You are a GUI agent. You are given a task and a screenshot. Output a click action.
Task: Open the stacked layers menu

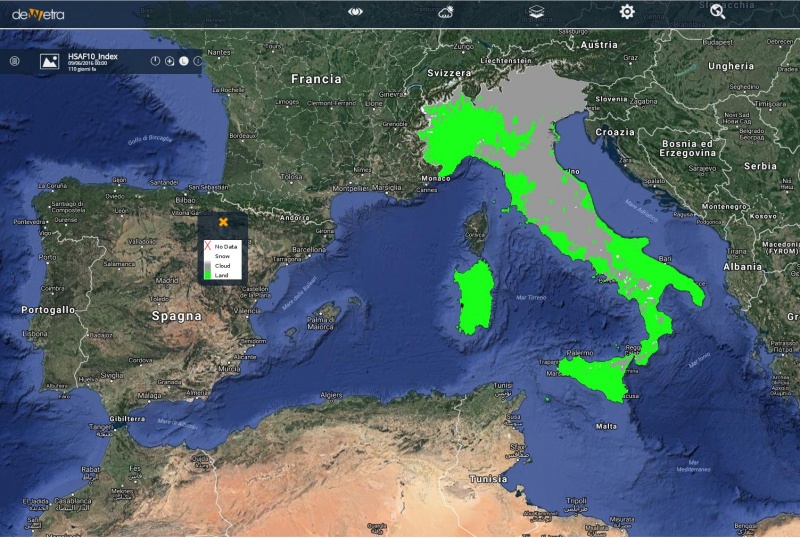(536, 12)
